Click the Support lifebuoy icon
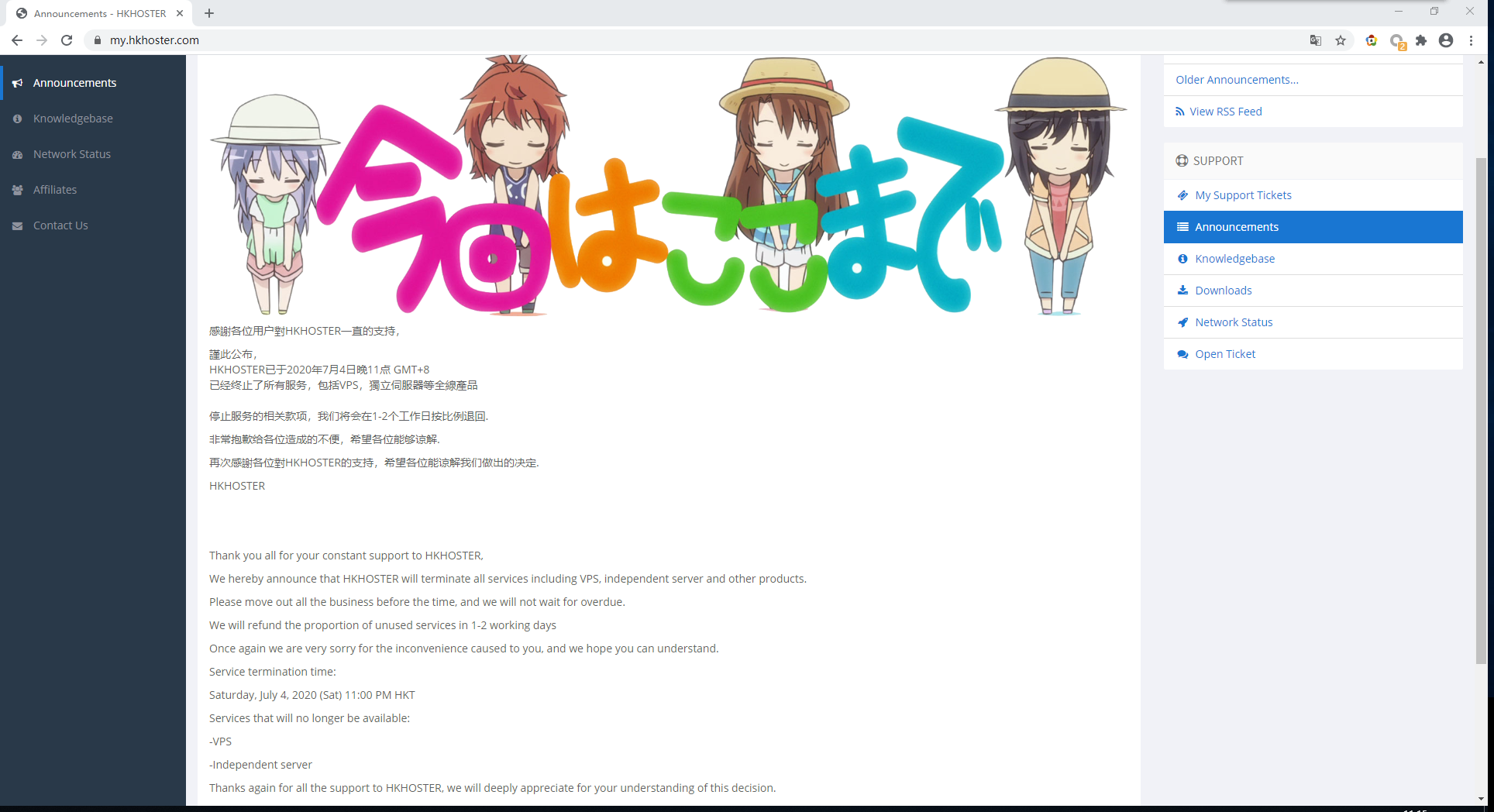 1182,160
